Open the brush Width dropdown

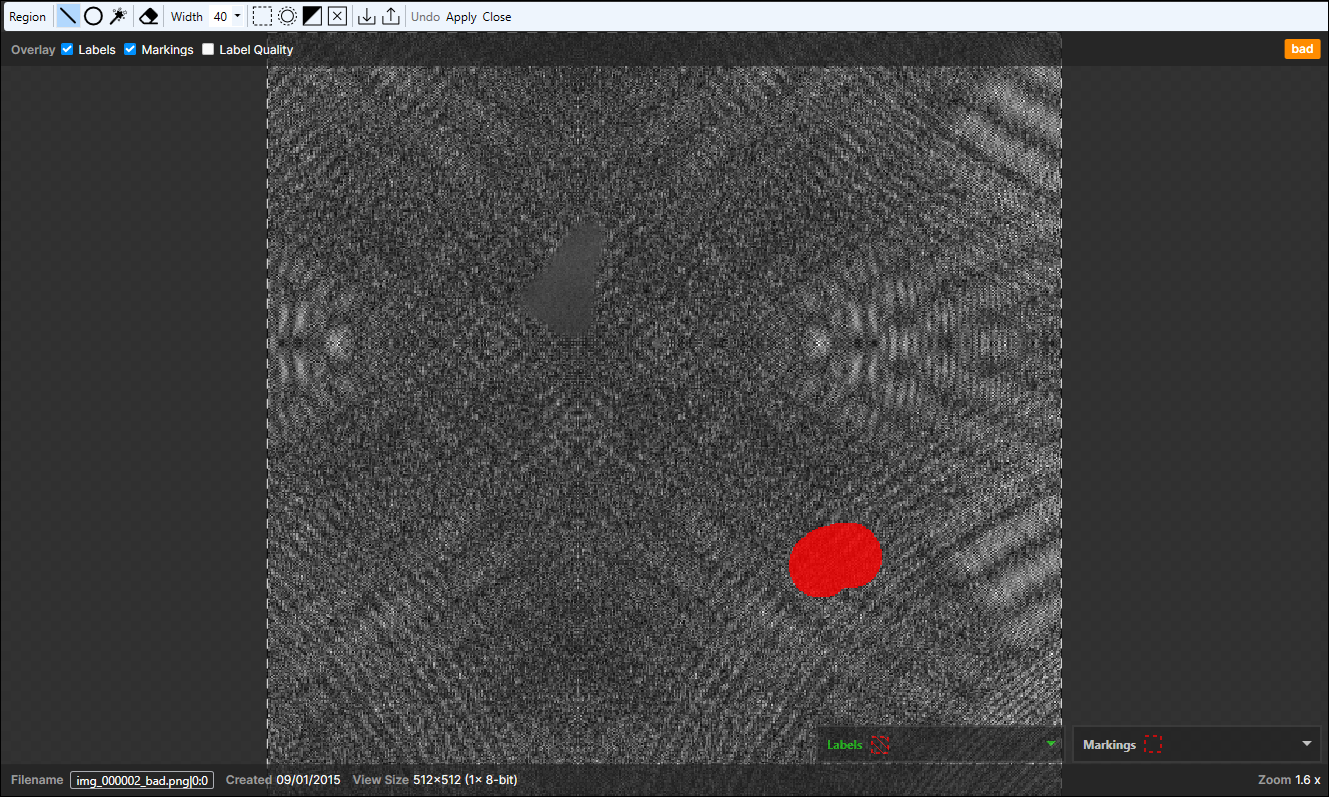pos(226,16)
